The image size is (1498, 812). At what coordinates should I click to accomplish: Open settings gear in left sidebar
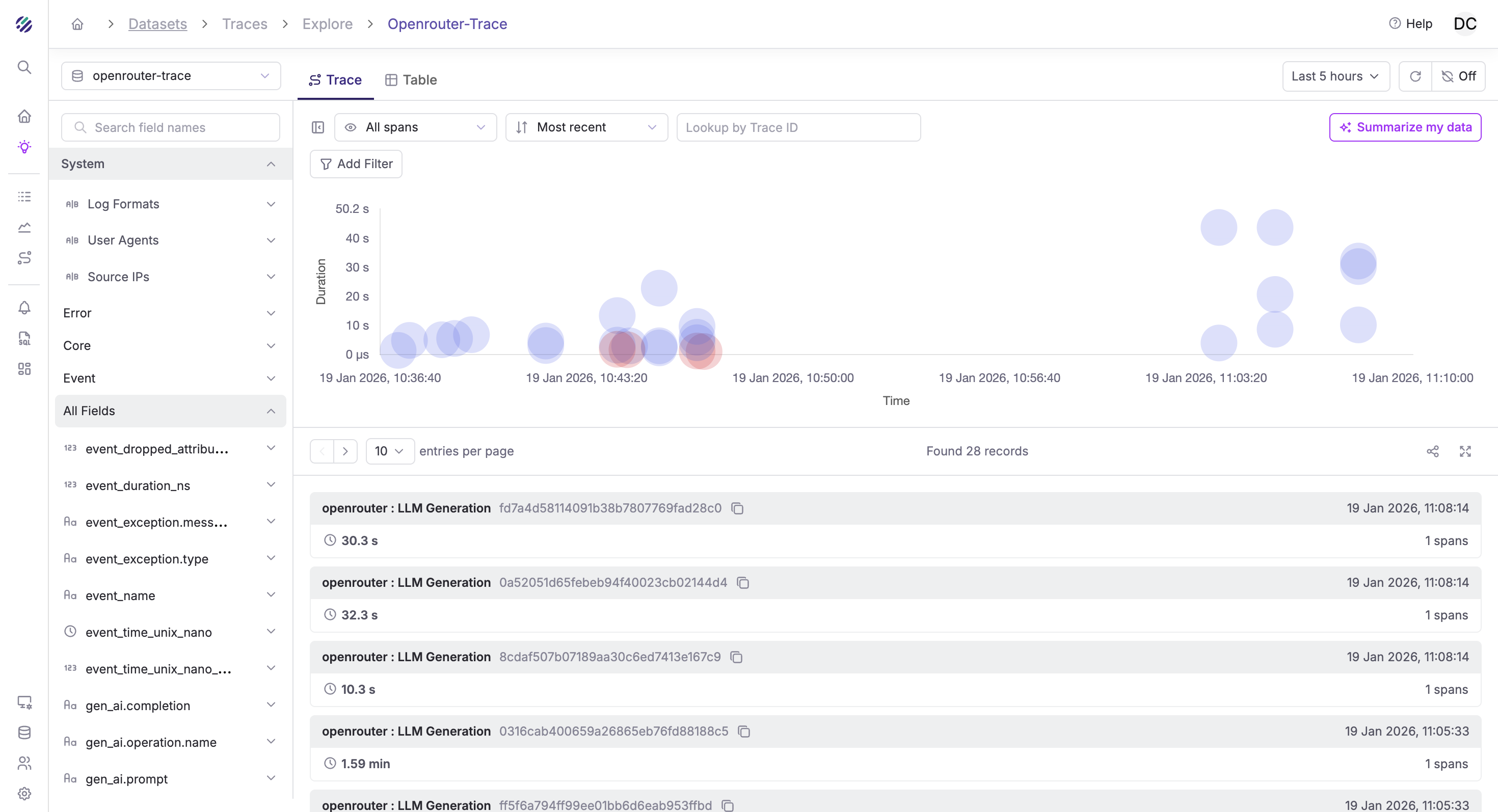(x=24, y=793)
